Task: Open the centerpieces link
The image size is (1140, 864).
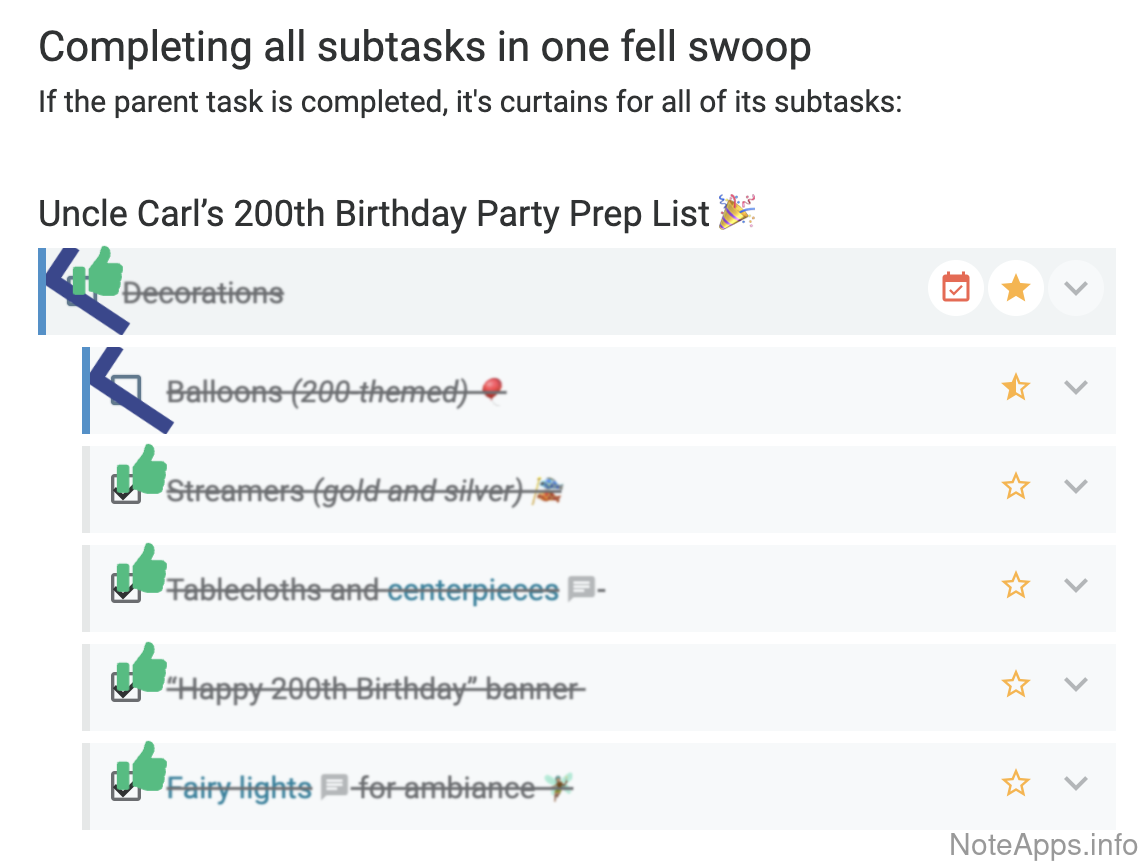Action: tap(472, 591)
